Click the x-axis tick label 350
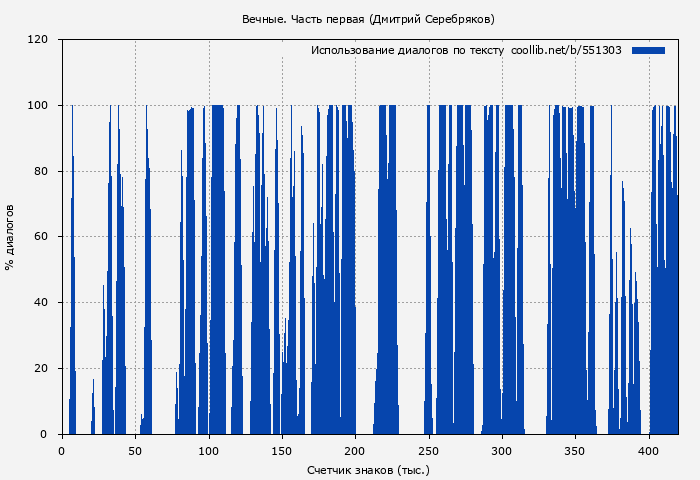 (576, 451)
